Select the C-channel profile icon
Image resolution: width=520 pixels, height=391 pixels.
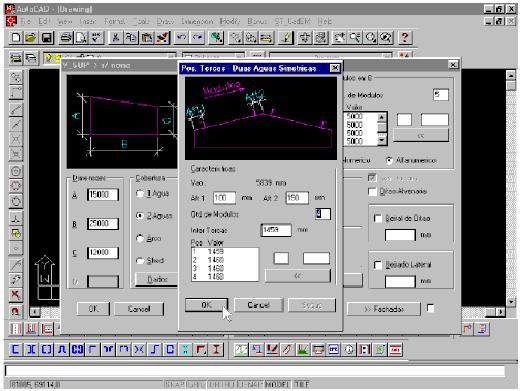(x=15, y=349)
